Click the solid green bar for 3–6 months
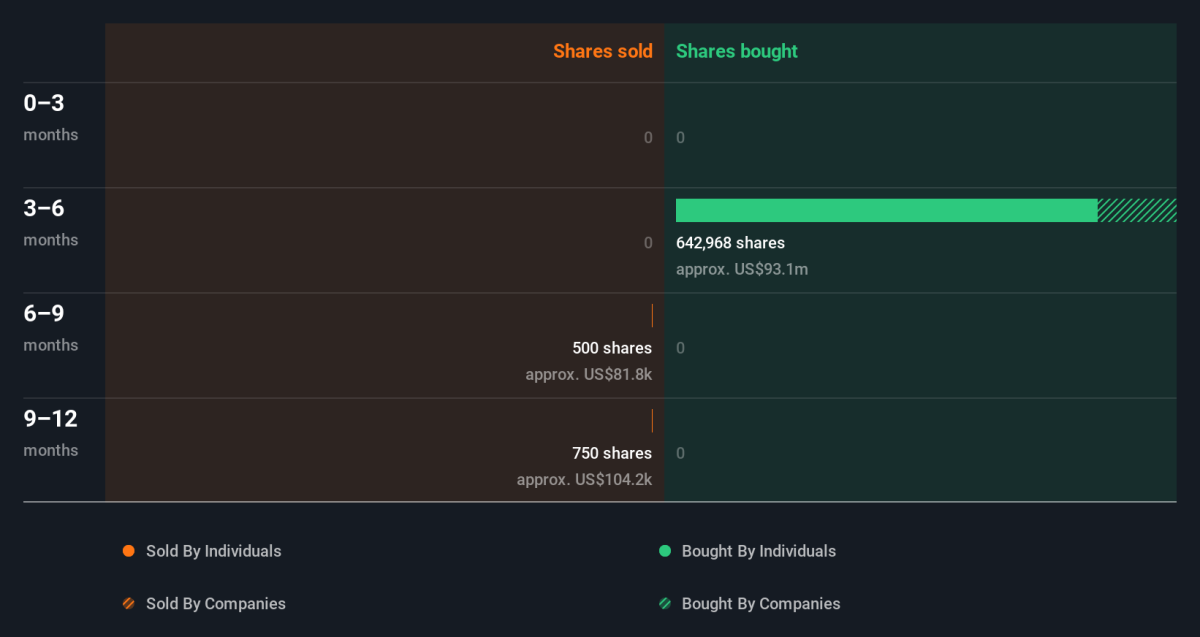Screen dimensions: 1200x637 (886, 210)
